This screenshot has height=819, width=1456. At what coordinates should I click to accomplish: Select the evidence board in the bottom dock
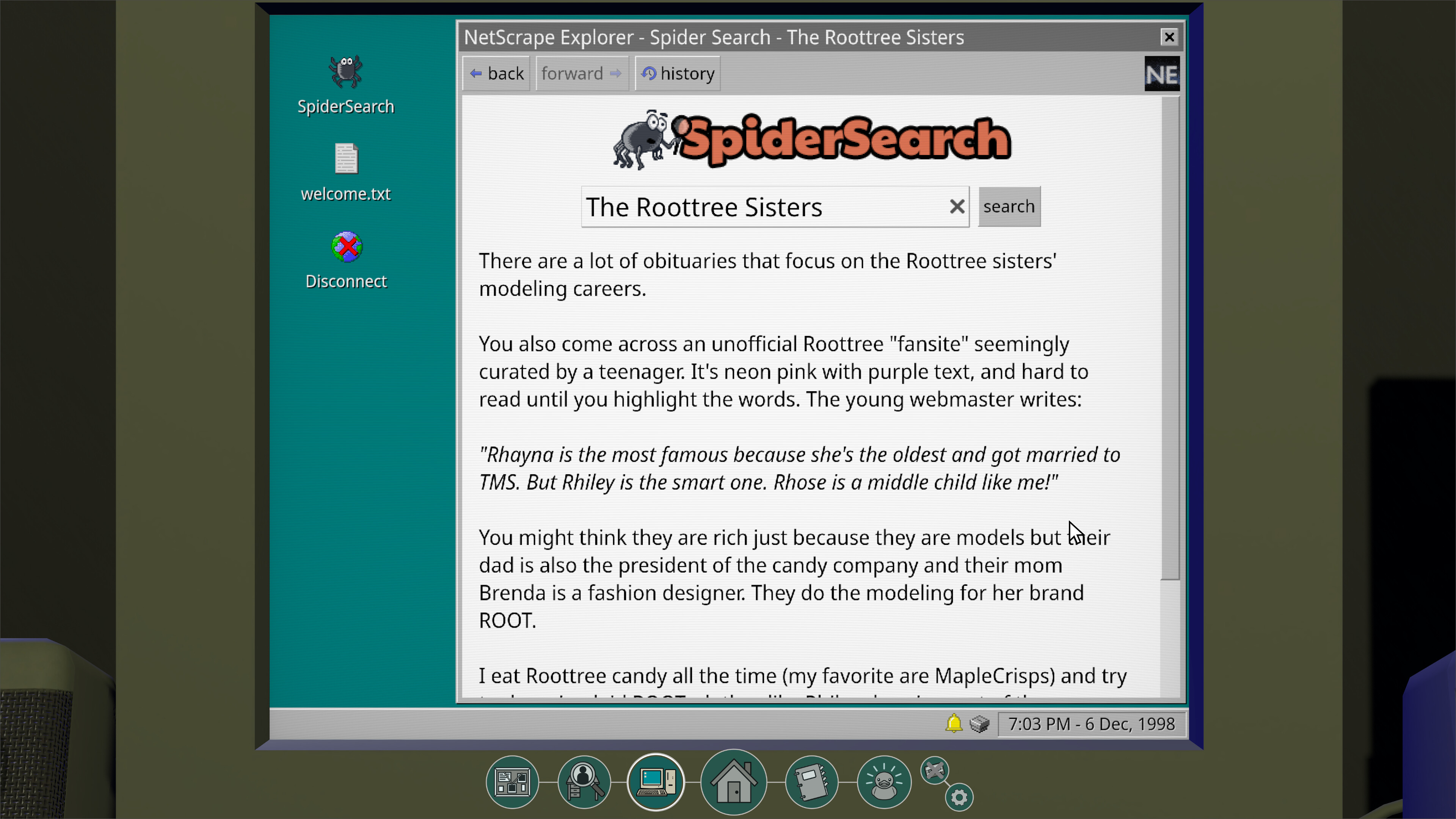(511, 782)
